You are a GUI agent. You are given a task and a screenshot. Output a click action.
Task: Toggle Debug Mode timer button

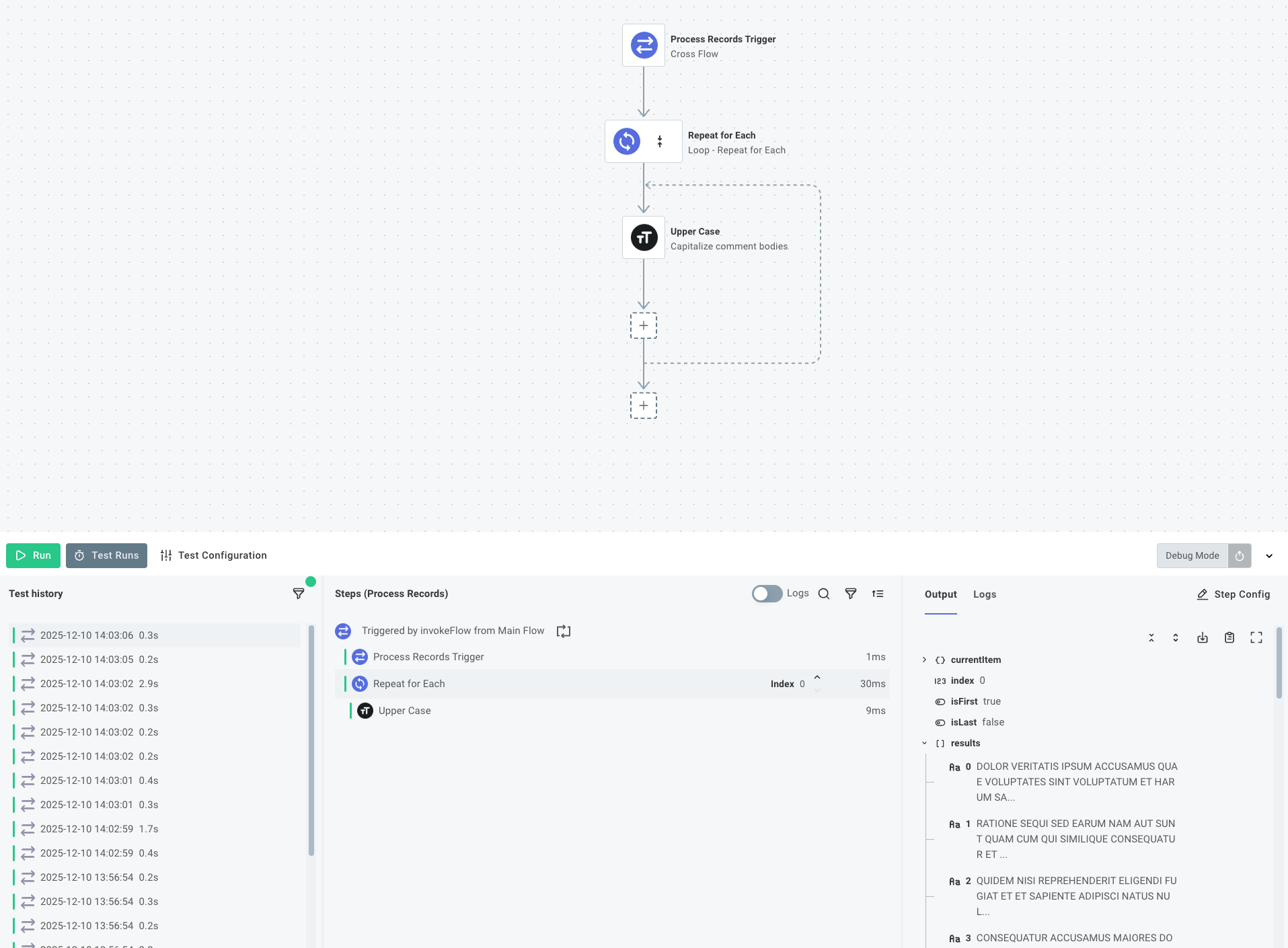tap(1238, 555)
